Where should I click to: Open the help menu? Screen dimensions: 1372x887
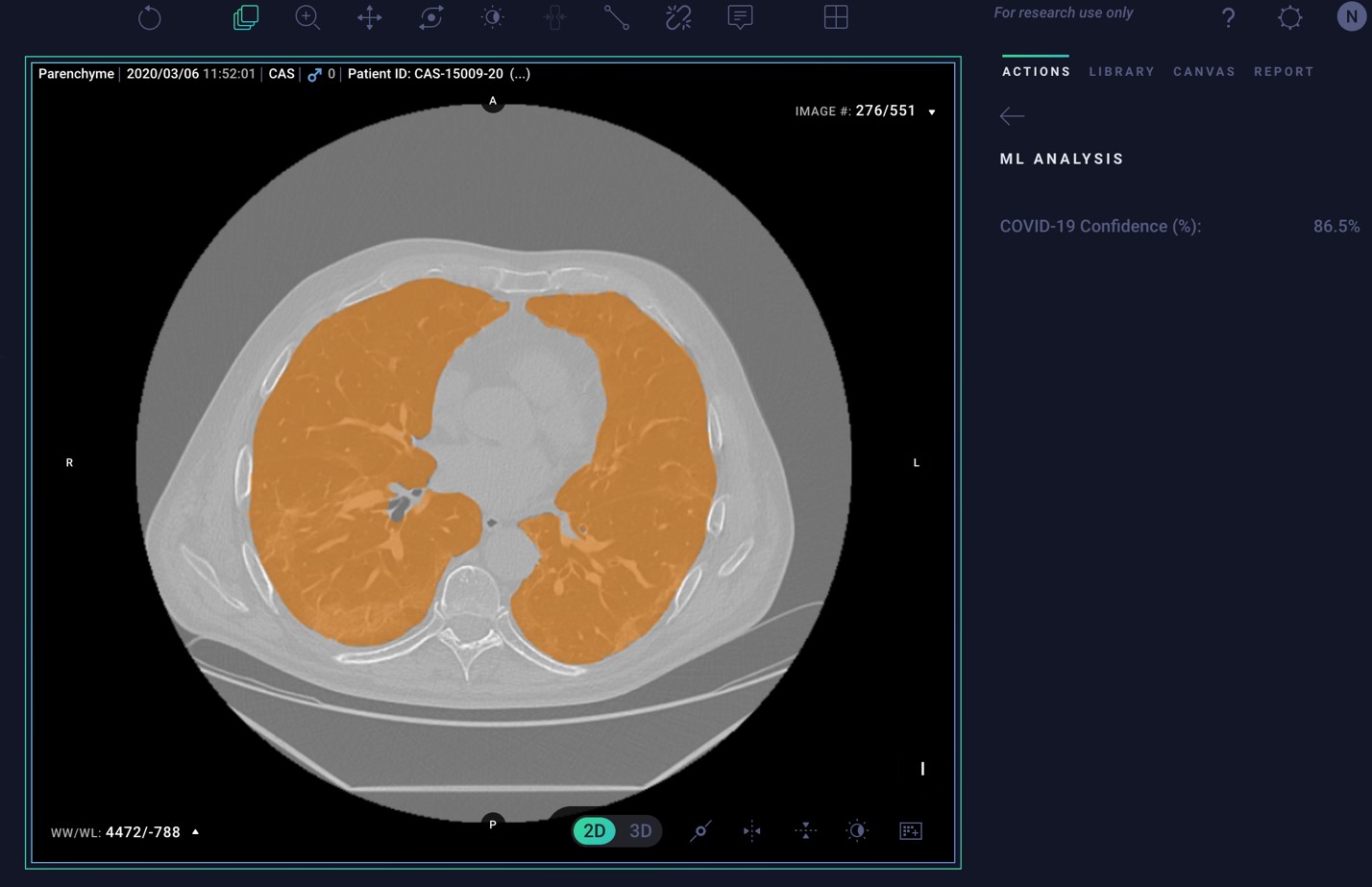click(x=1227, y=17)
